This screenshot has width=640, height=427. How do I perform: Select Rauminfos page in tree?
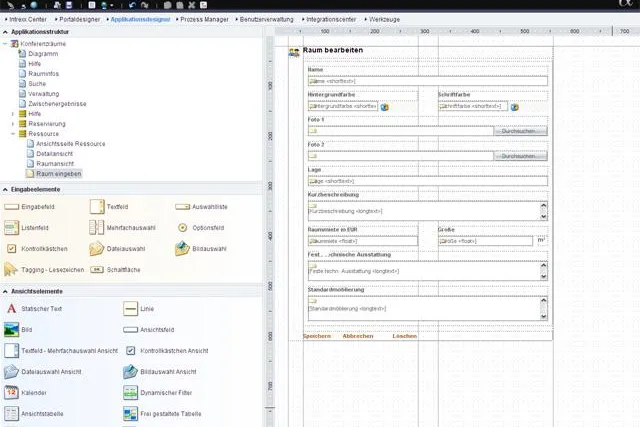tap(39, 74)
